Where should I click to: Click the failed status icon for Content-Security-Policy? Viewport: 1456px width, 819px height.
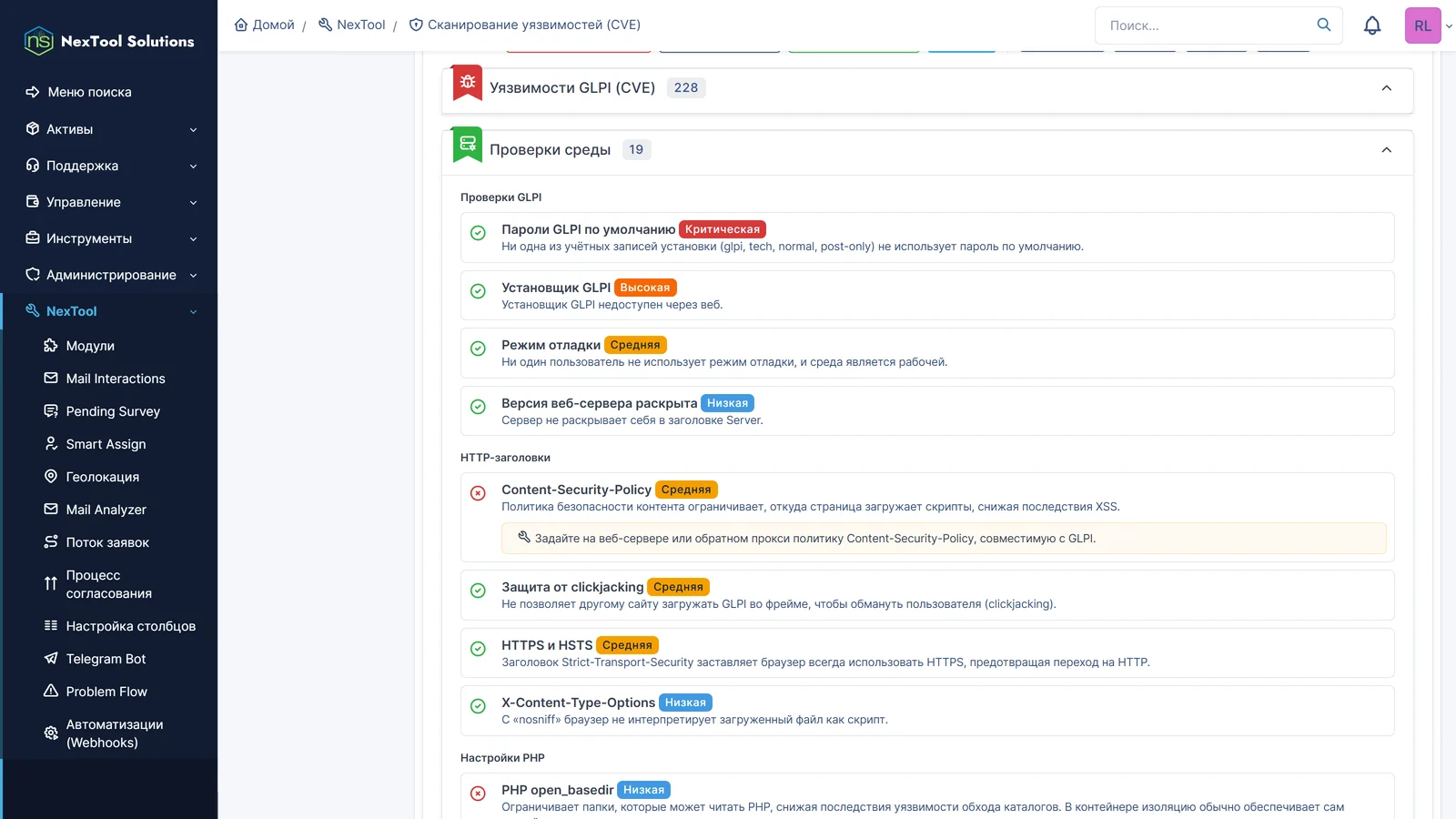point(478,493)
